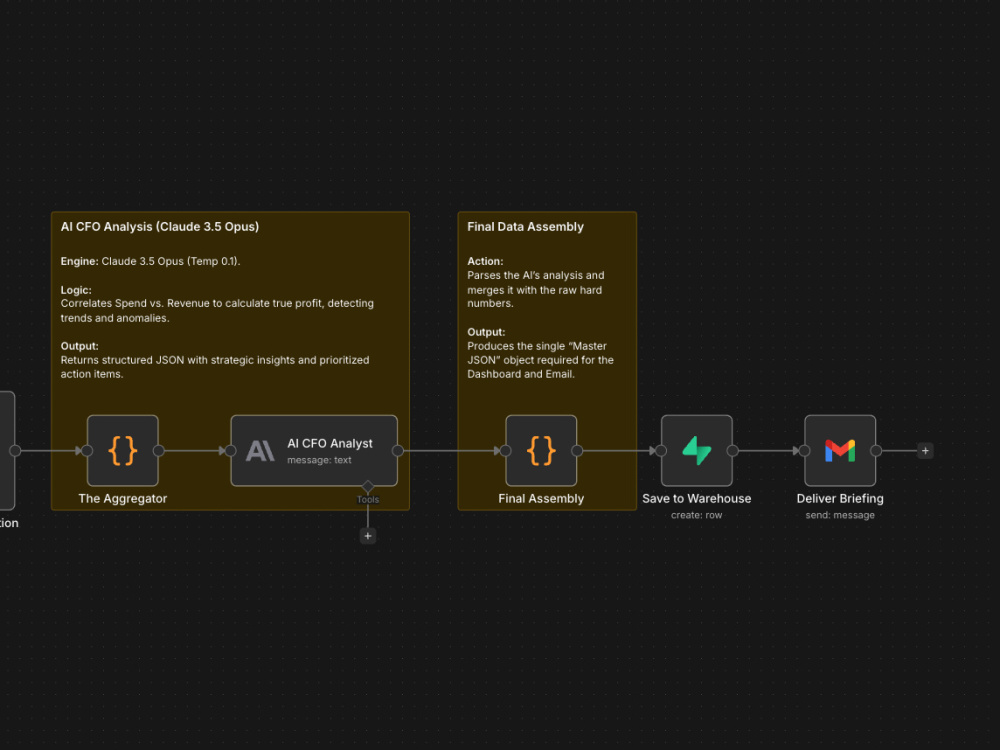
Task: Click the 'create: row' subtitle
Action: click(x=696, y=515)
